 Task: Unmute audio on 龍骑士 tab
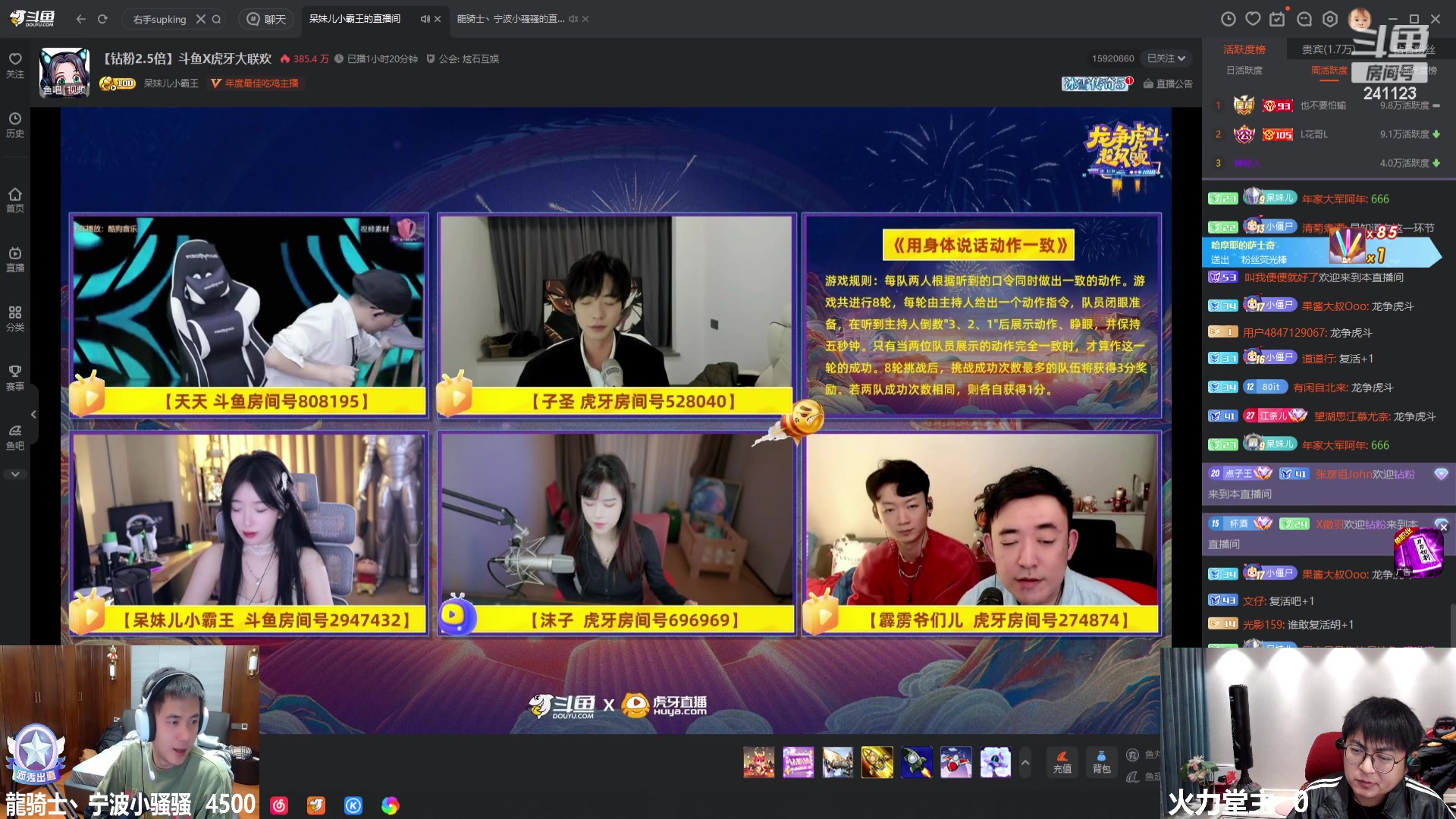(x=573, y=19)
